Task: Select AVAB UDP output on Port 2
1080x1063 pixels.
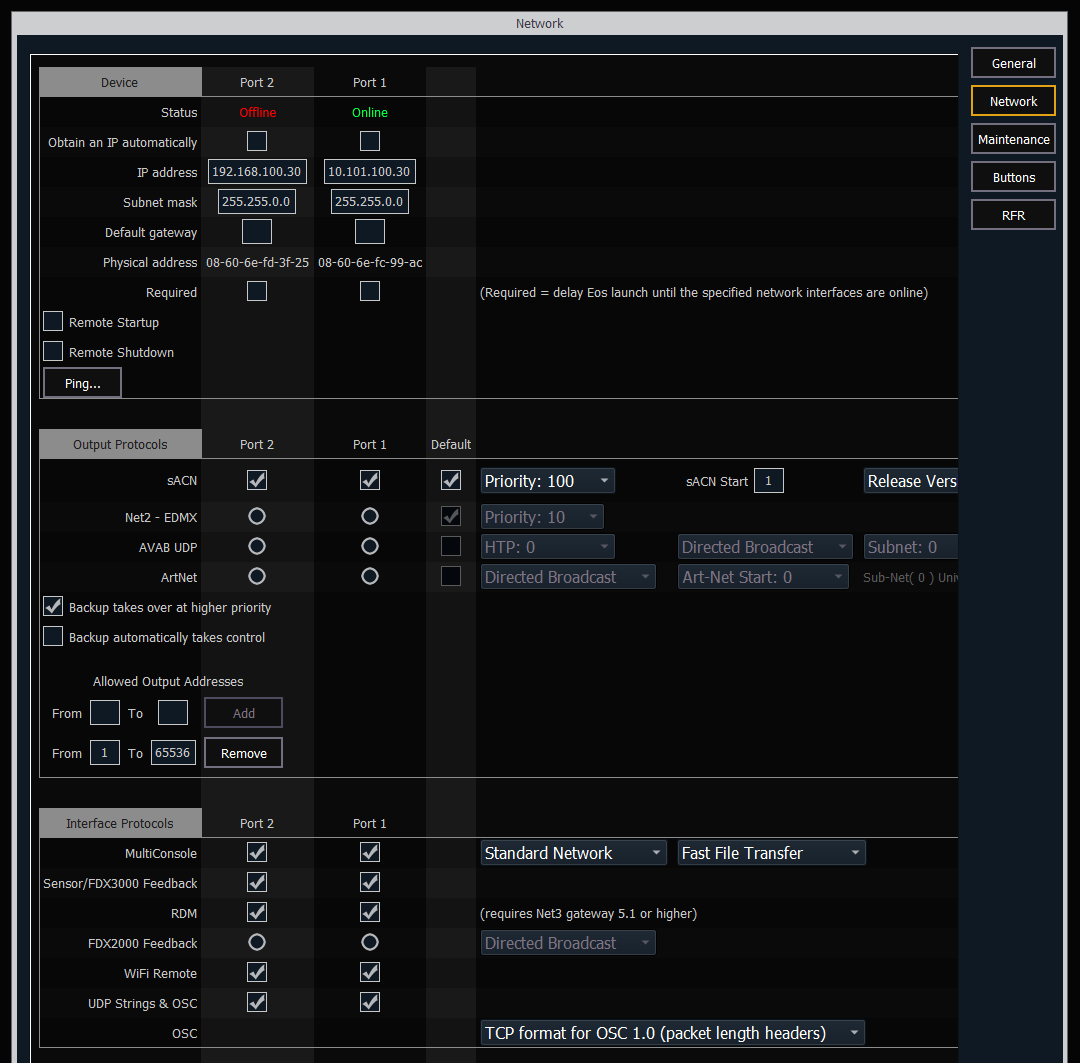Action: [256, 546]
